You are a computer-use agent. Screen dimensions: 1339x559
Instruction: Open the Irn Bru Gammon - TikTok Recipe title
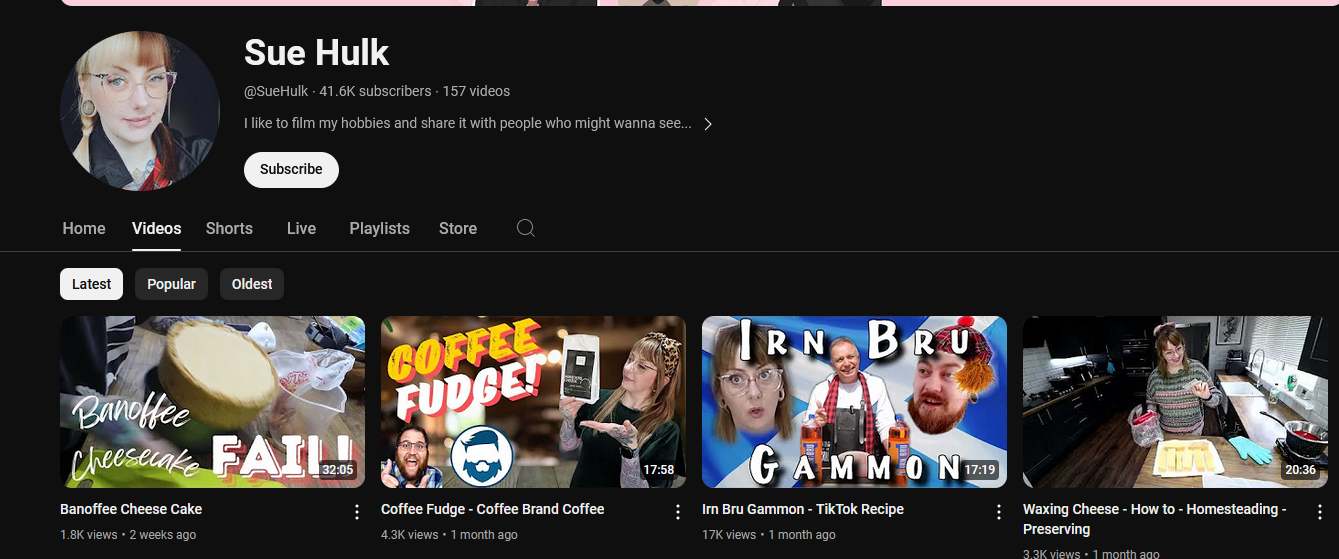[x=803, y=509]
